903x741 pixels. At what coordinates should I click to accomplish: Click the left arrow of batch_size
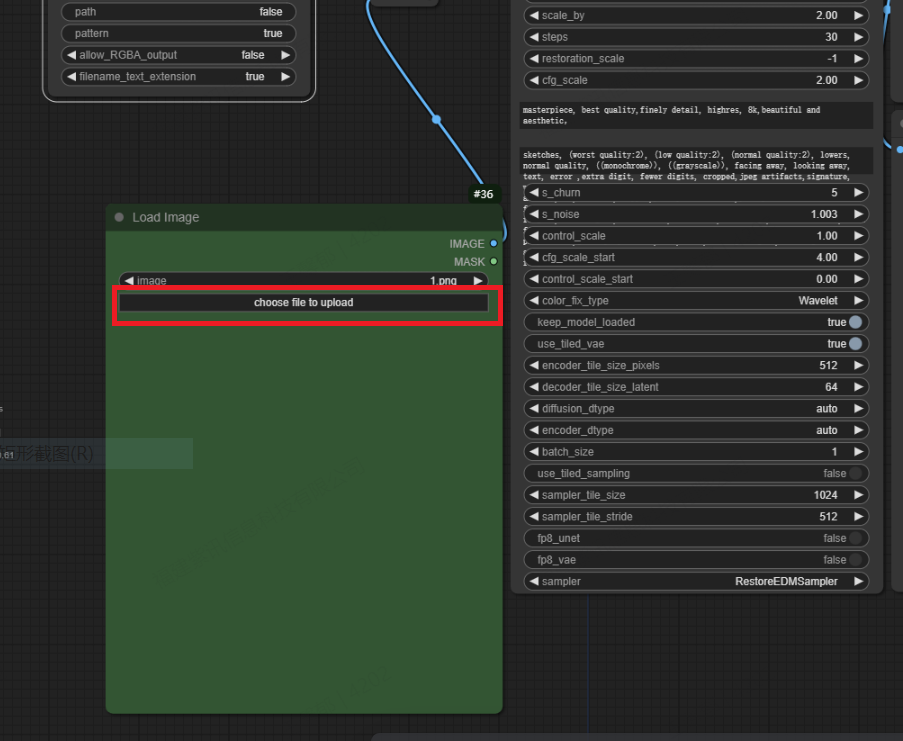534,452
